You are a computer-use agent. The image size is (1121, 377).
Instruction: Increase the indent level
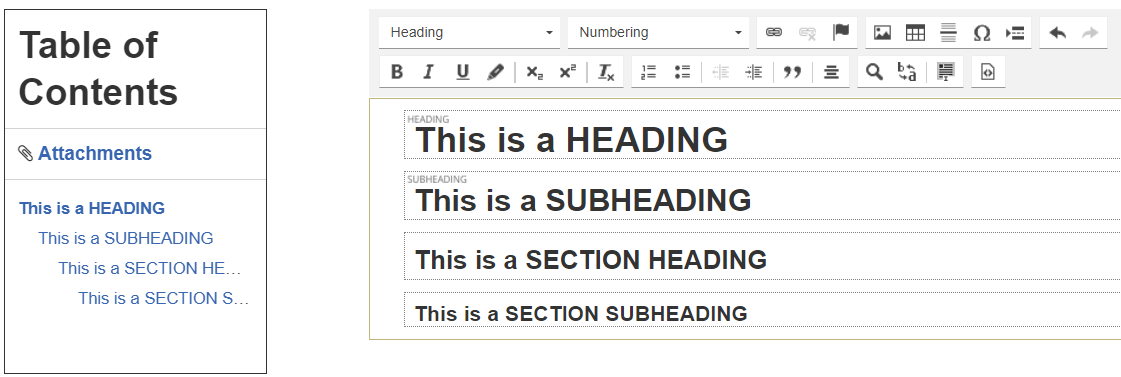tap(754, 72)
